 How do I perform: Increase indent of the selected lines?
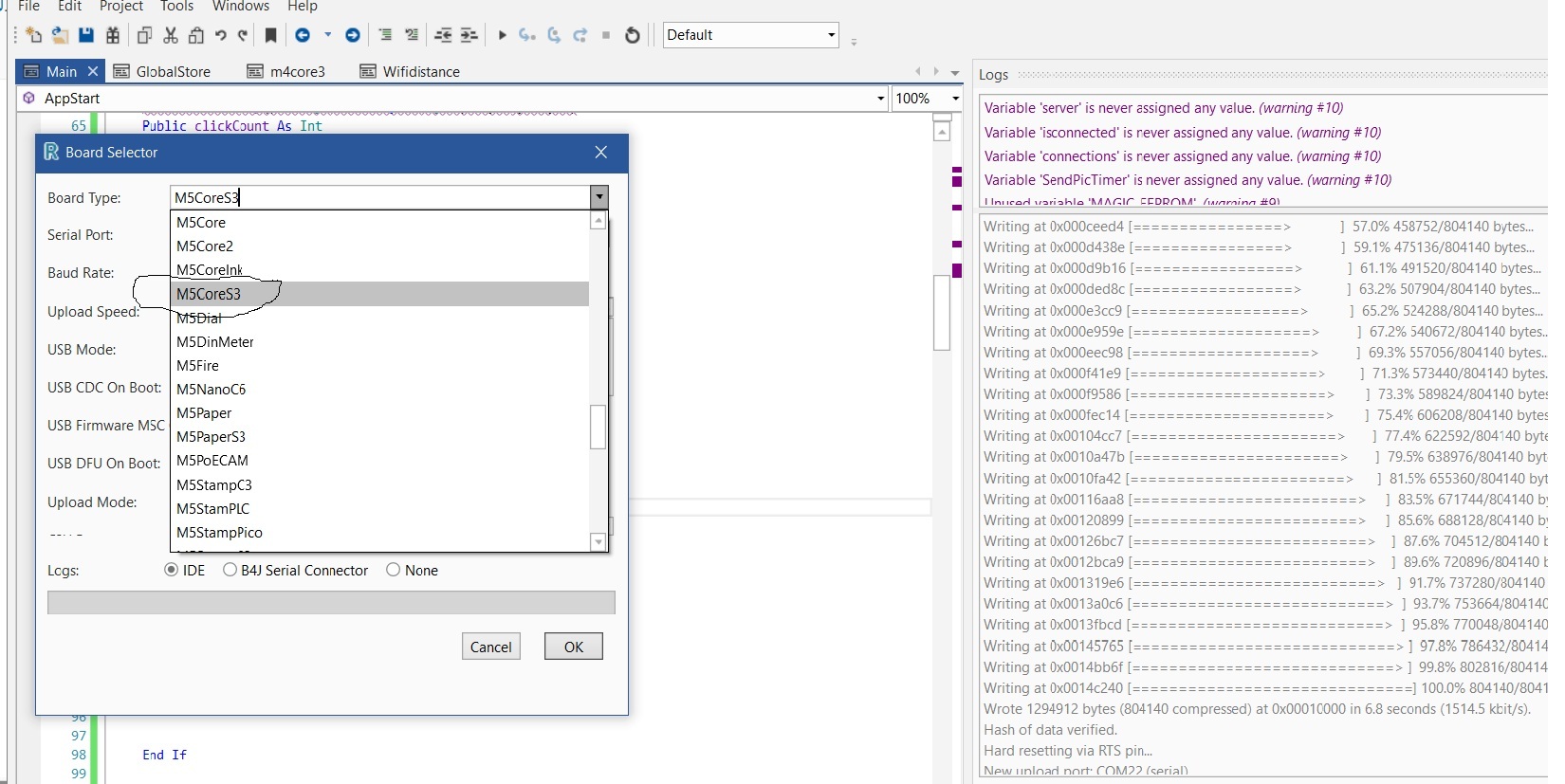coord(469,35)
